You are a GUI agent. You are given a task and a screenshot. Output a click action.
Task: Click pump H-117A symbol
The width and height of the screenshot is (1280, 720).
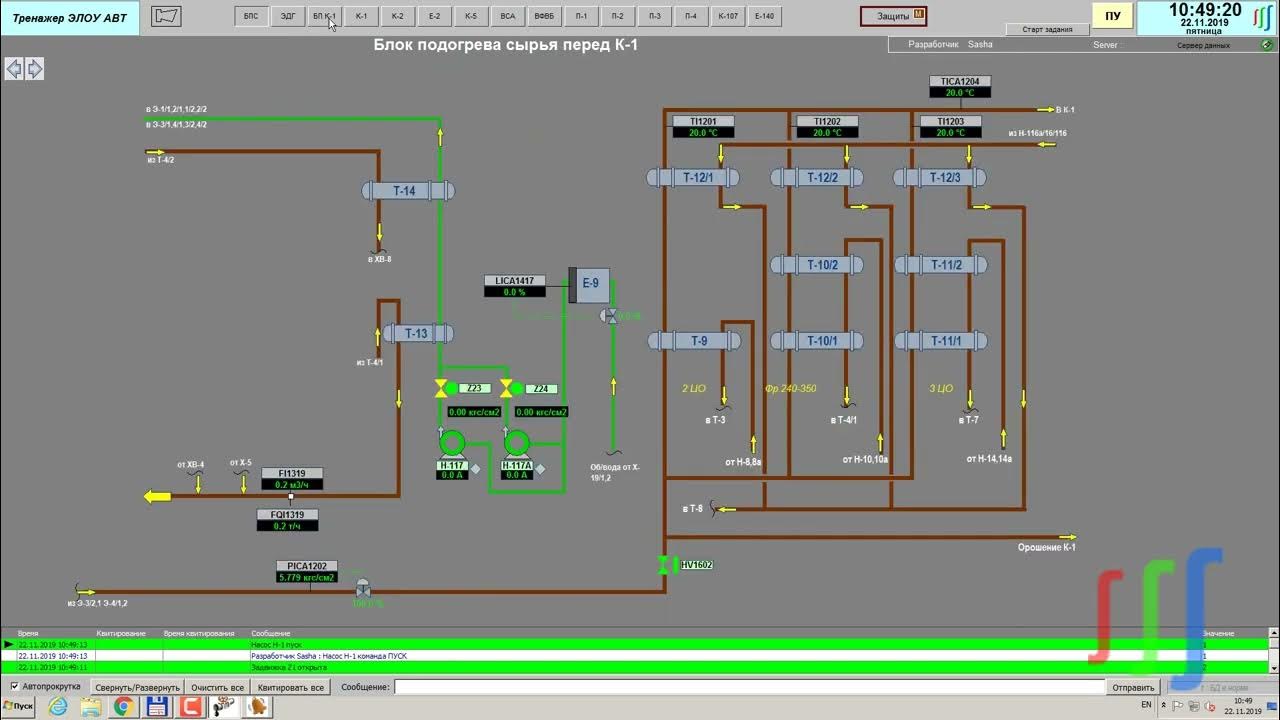(516, 442)
